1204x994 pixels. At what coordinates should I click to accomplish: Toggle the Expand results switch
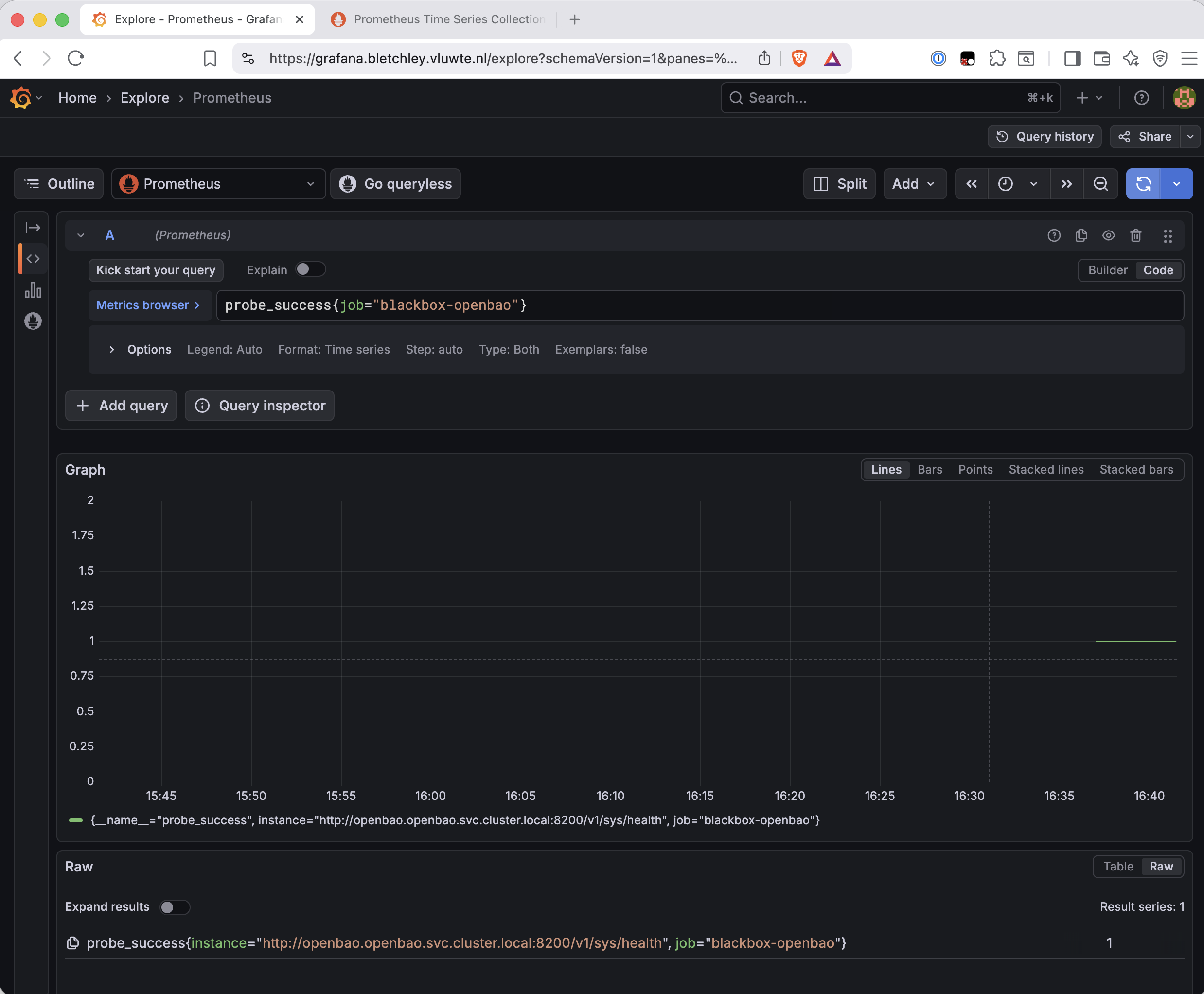(x=175, y=907)
